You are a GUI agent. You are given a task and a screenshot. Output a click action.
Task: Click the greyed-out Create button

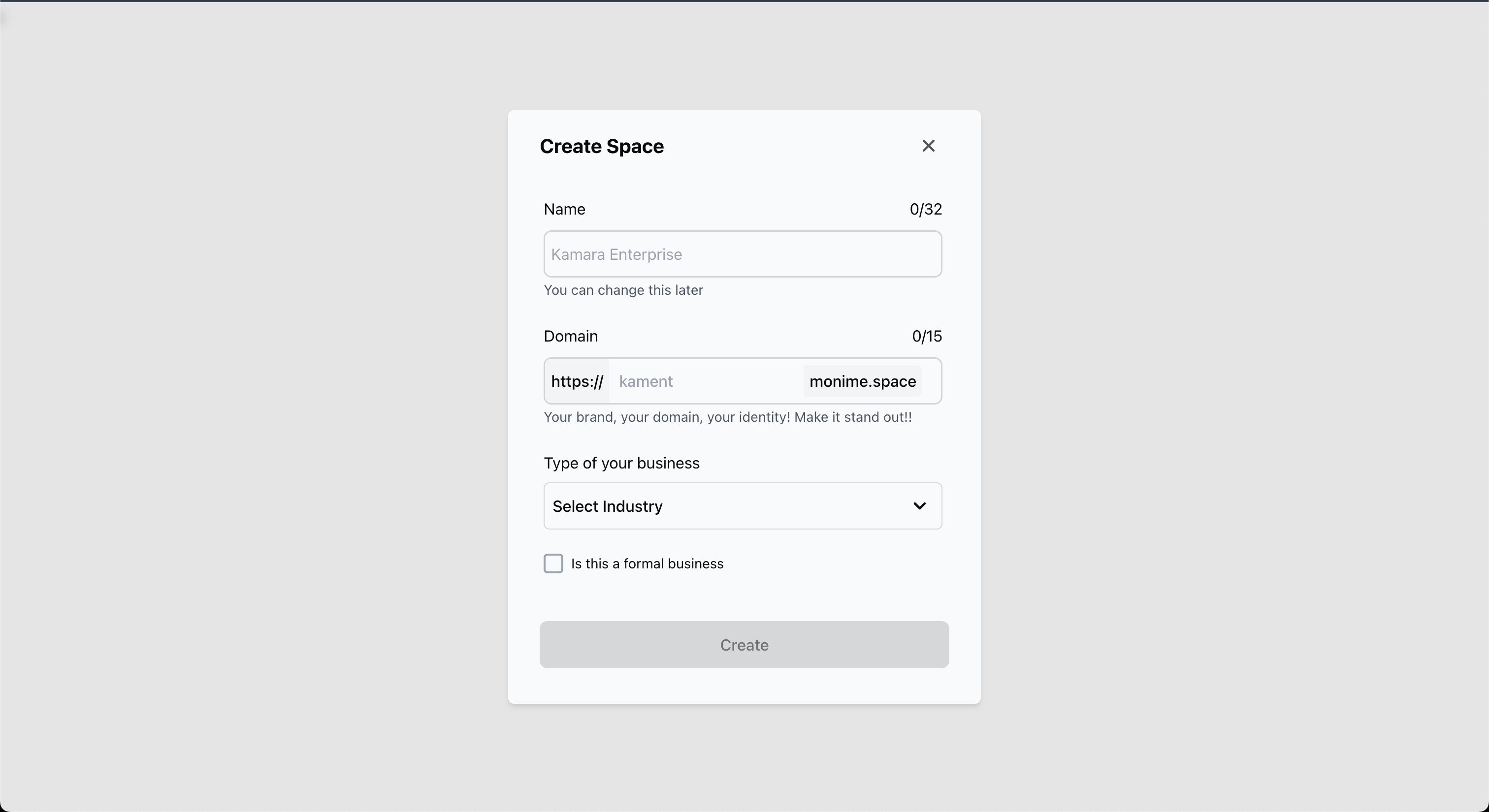[744, 645]
